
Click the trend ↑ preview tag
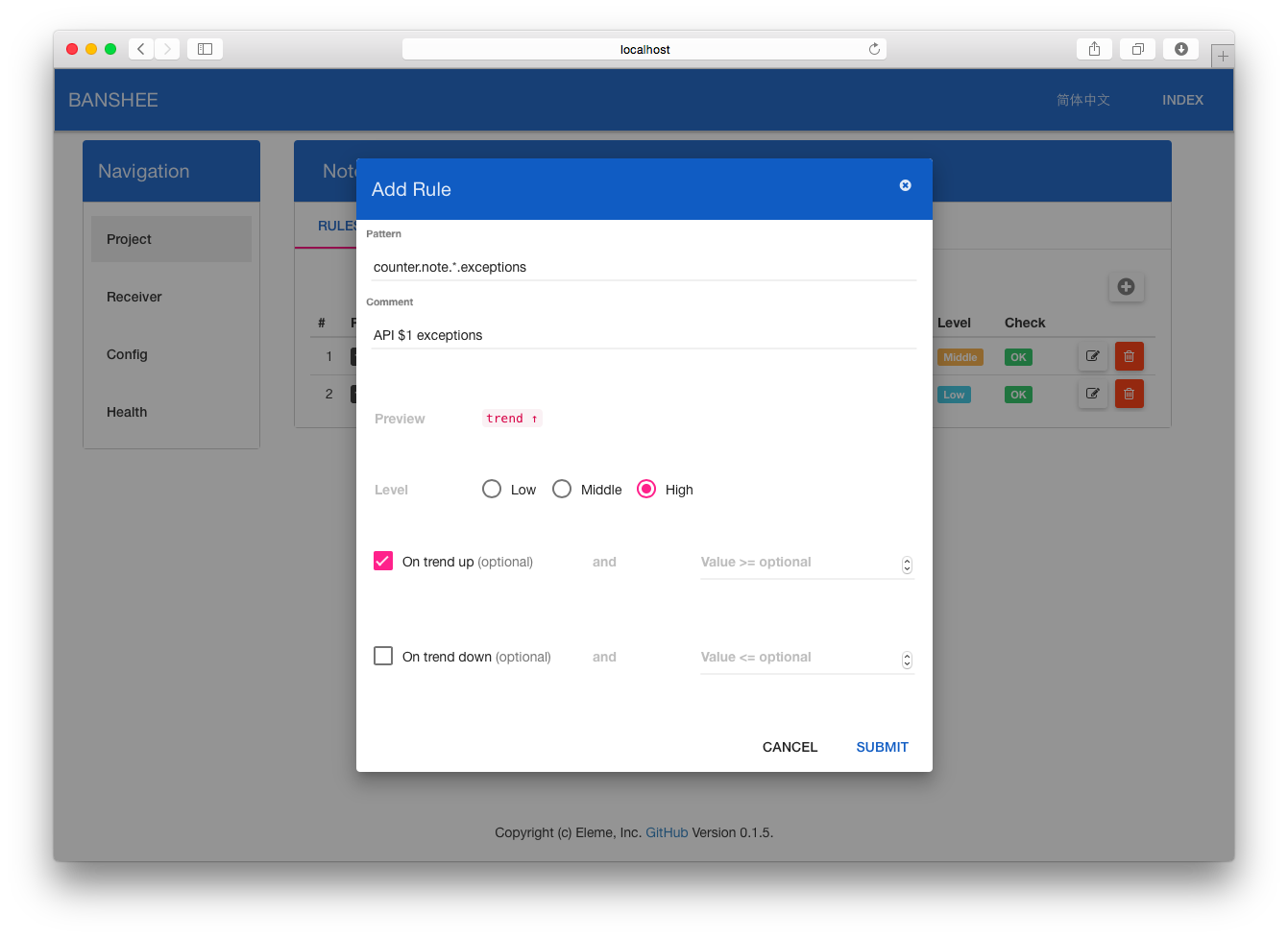point(512,419)
